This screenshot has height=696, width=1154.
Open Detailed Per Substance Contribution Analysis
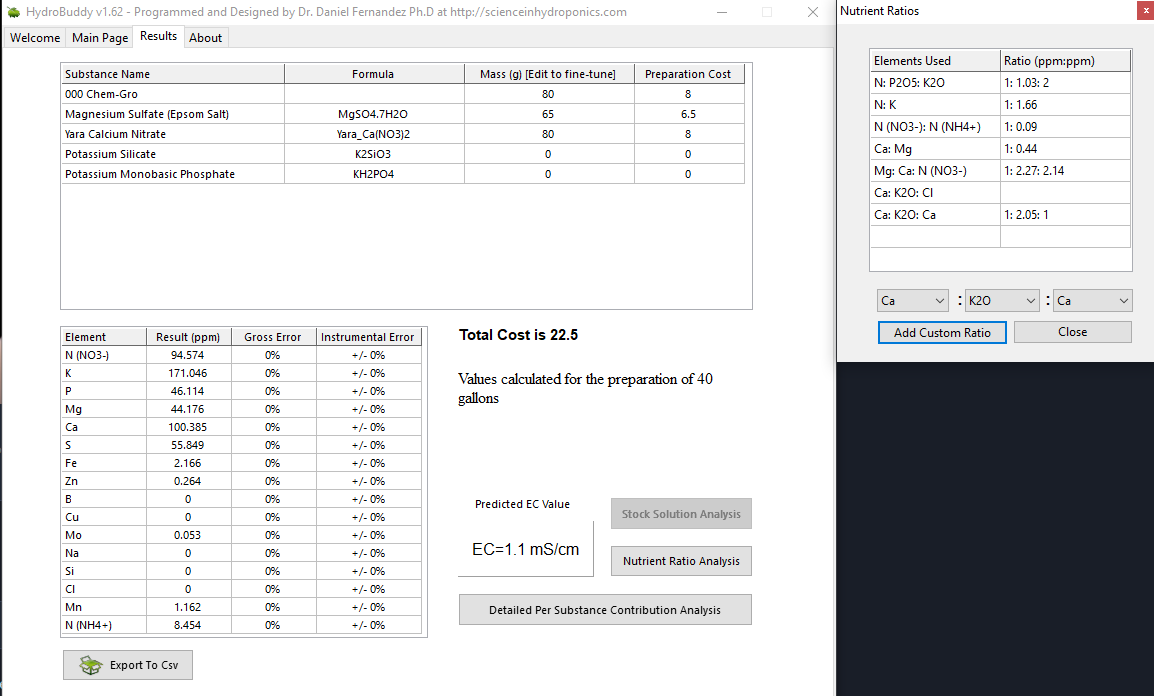(605, 610)
